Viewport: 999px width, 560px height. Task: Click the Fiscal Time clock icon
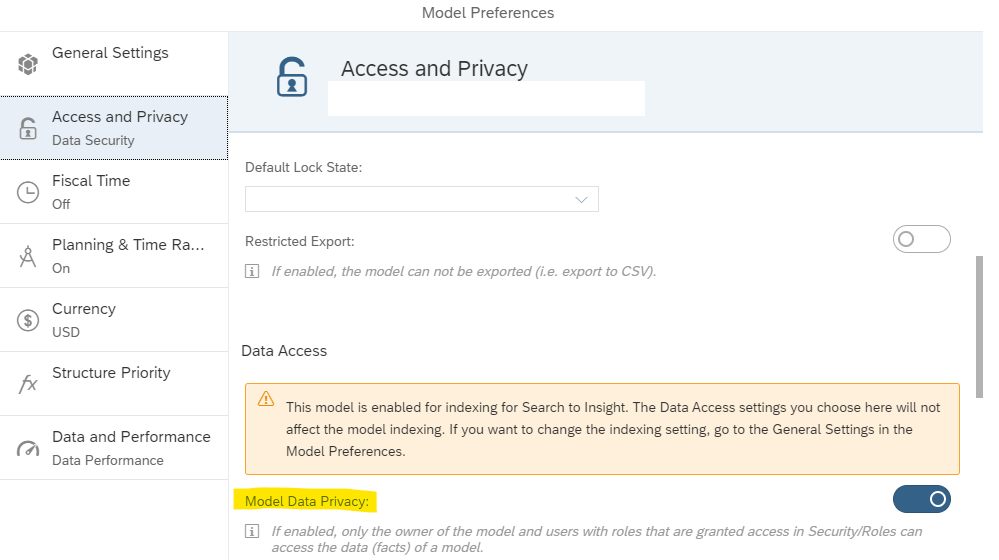click(28, 192)
